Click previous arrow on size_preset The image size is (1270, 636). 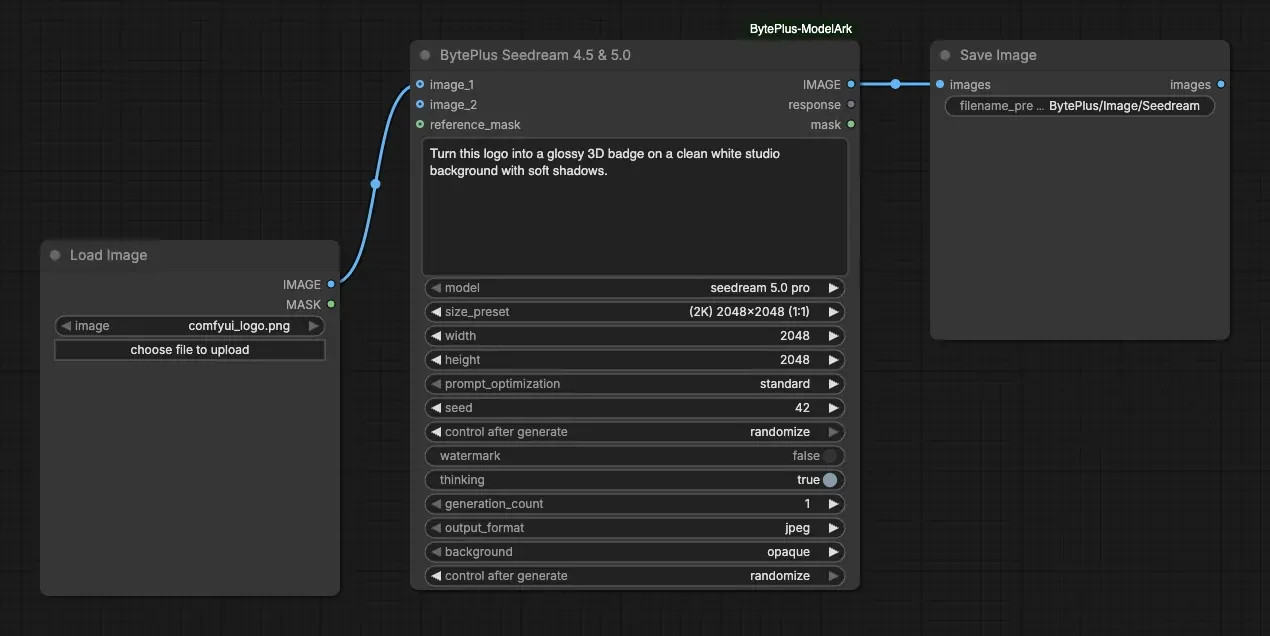(436, 312)
